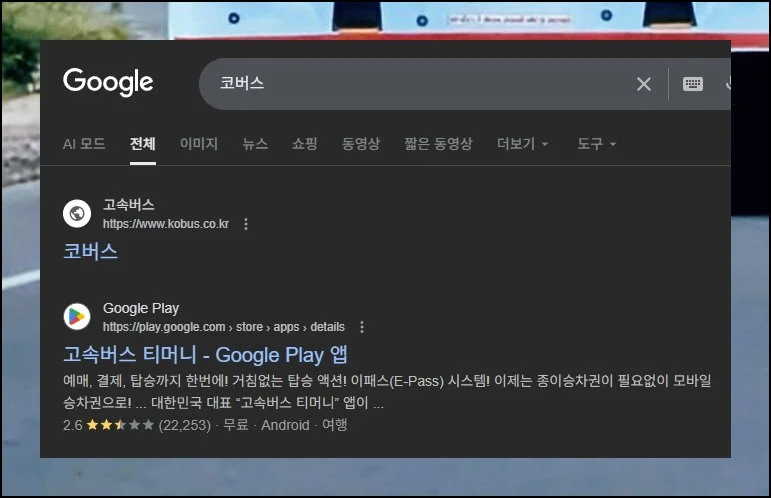
Task: Switch to the 짧은 동영상 tab
Action: pyautogui.click(x=438, y=144)
